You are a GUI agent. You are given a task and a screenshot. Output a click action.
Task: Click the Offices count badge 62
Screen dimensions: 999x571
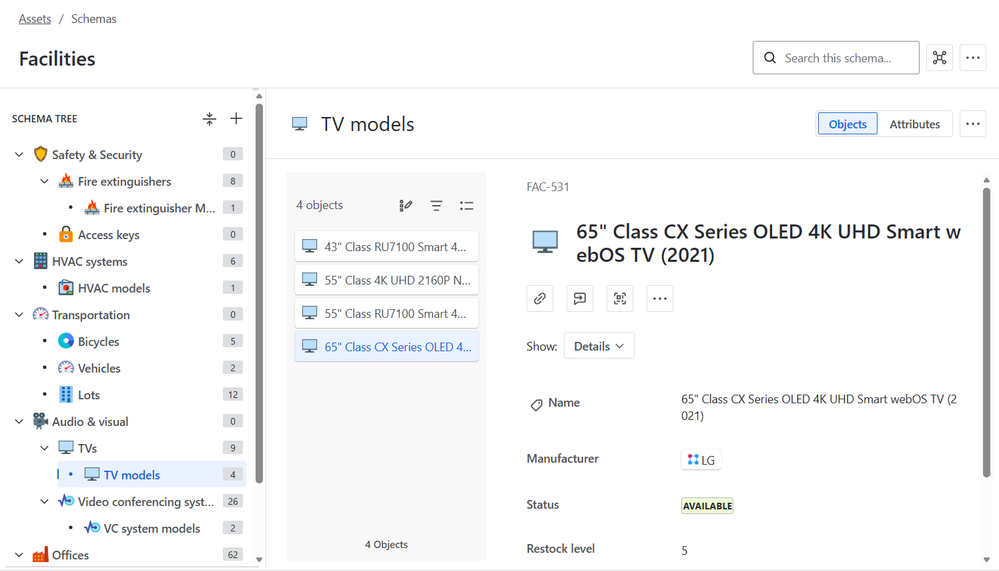click(x=233, y=554)
